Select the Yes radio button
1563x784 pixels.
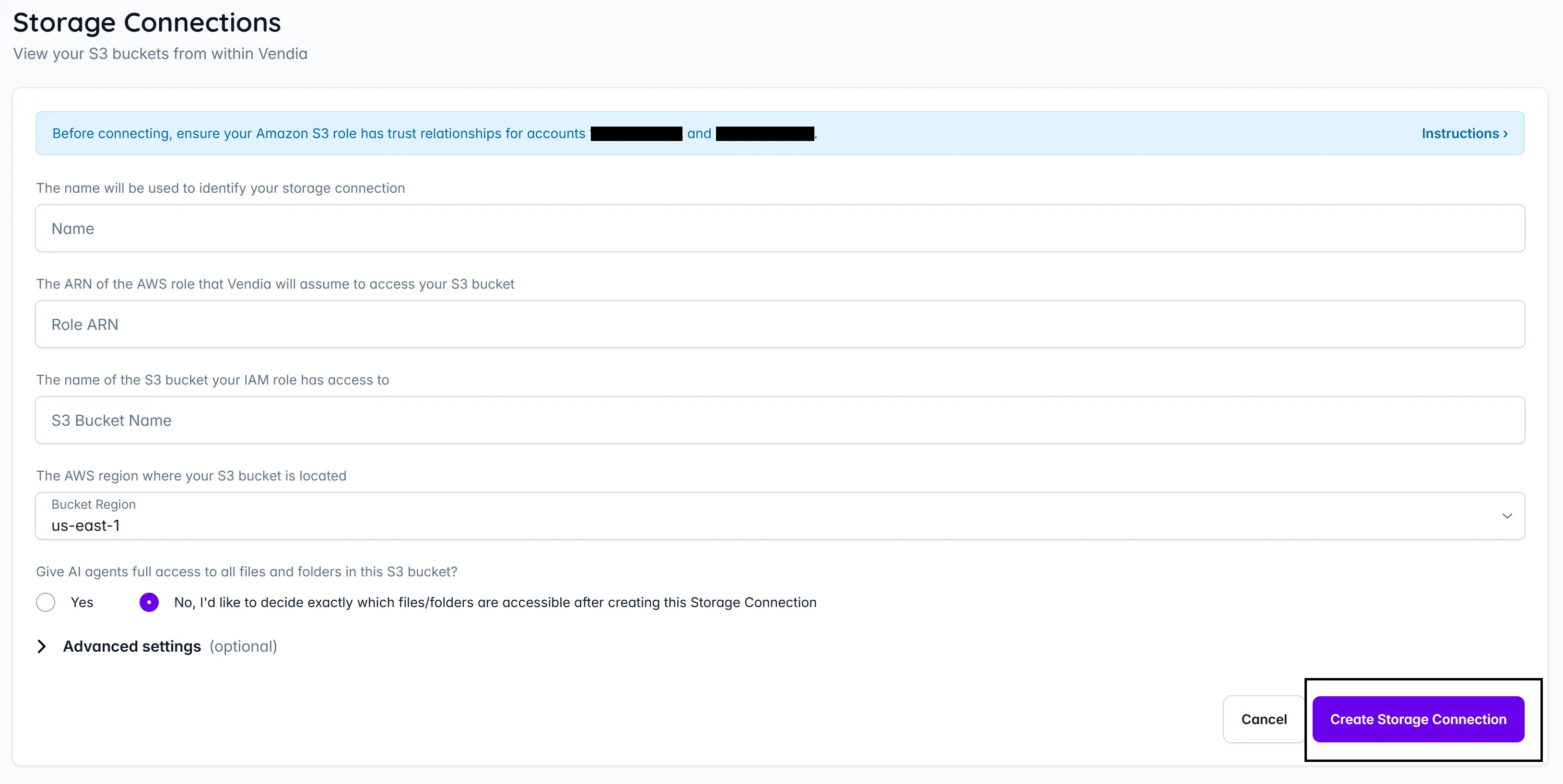tap(46, 603)
